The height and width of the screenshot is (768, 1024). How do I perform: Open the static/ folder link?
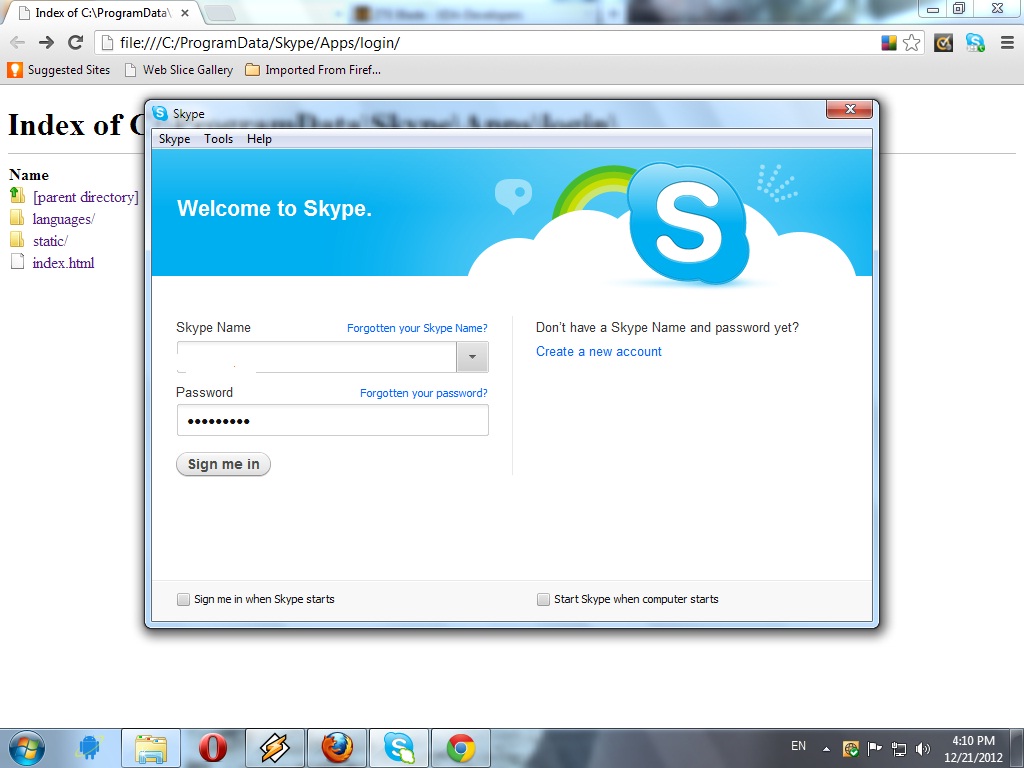click(50, 241)
